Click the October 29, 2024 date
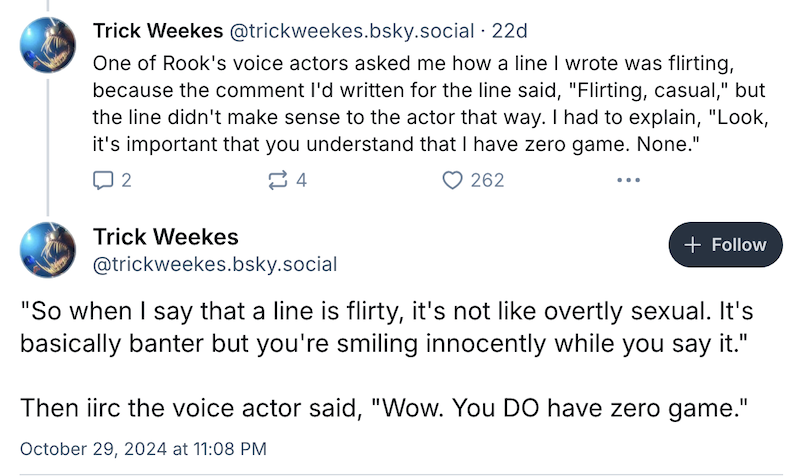The image size is (800, 476). point(143,449)
